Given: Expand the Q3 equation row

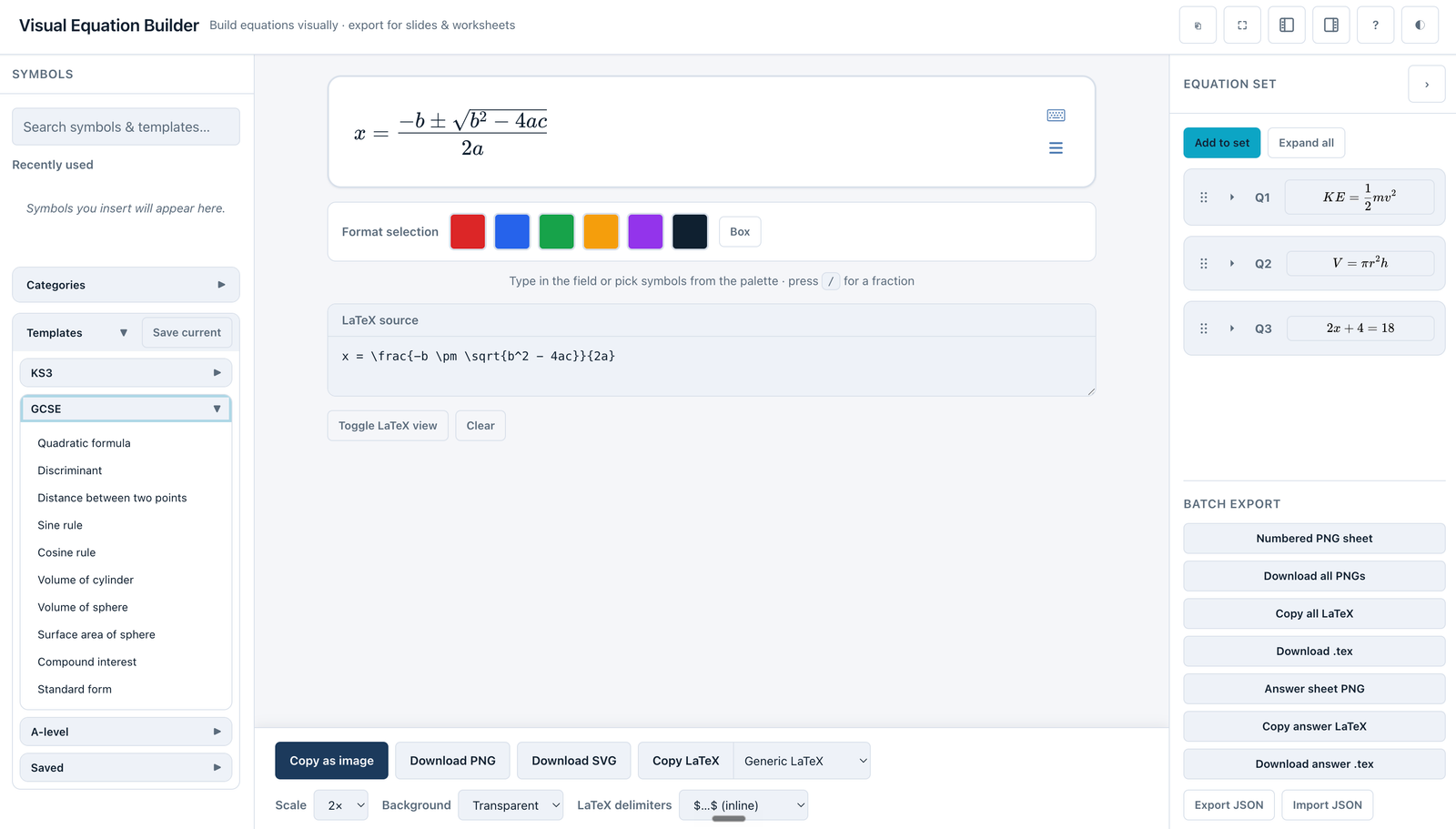Looking at the screenshot, I should (x=1232, y=329).
